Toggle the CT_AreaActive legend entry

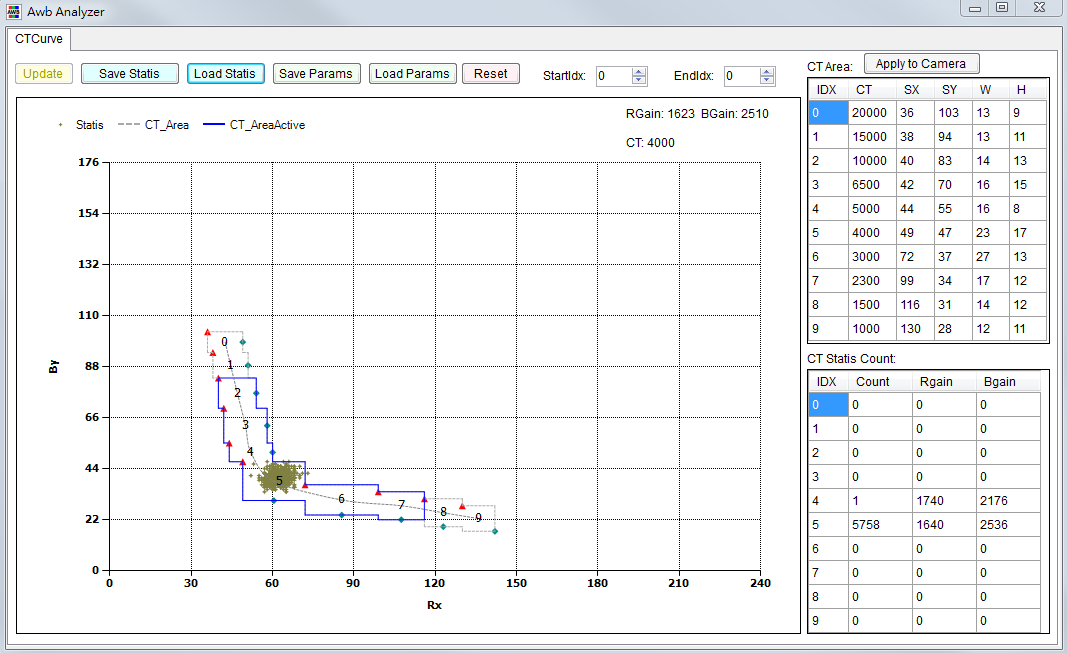coord(266,124)
